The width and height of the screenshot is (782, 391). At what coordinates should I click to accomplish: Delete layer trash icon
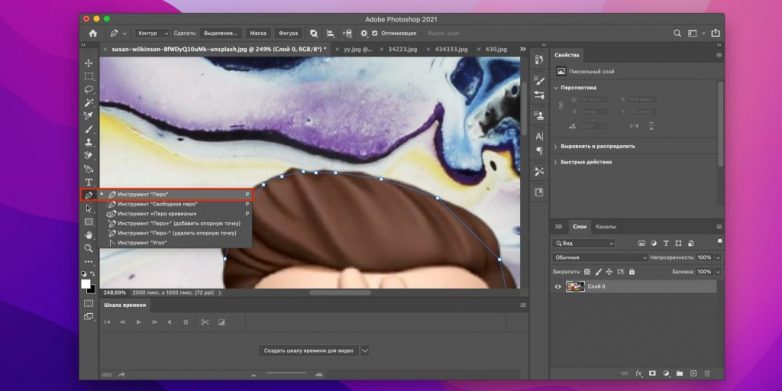707,374
